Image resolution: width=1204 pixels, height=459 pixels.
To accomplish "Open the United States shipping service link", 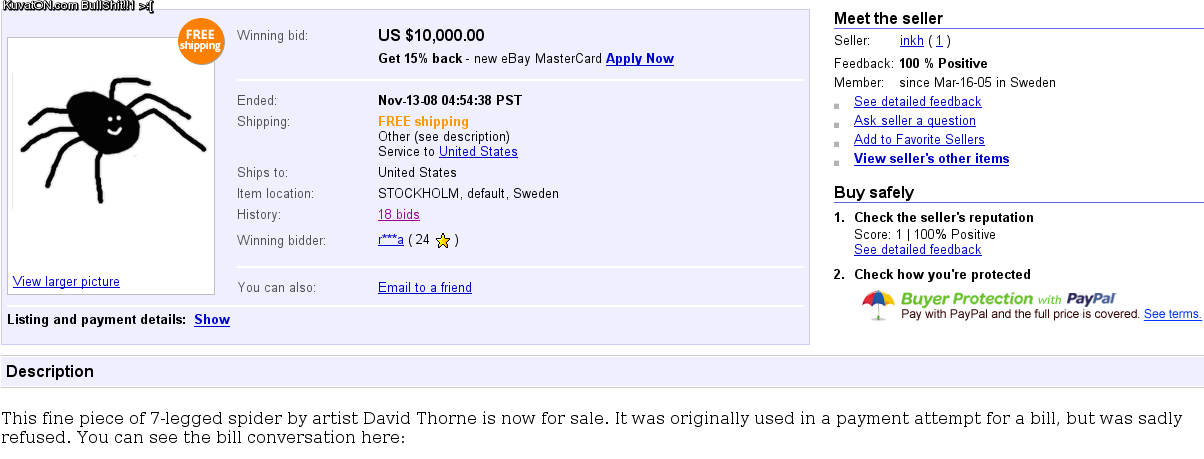I will [478, 152].
